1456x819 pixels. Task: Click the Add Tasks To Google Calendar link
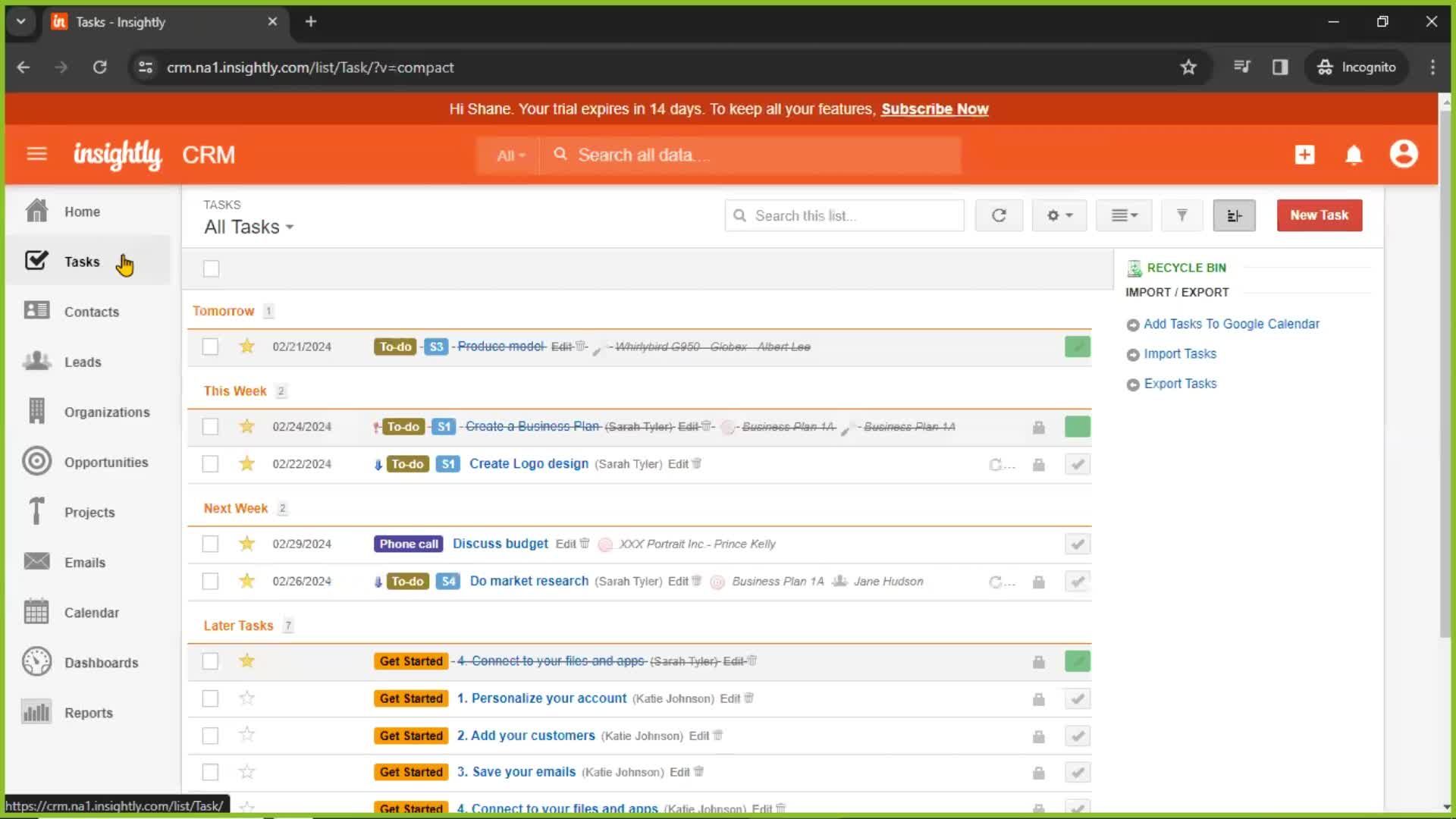1232,324
